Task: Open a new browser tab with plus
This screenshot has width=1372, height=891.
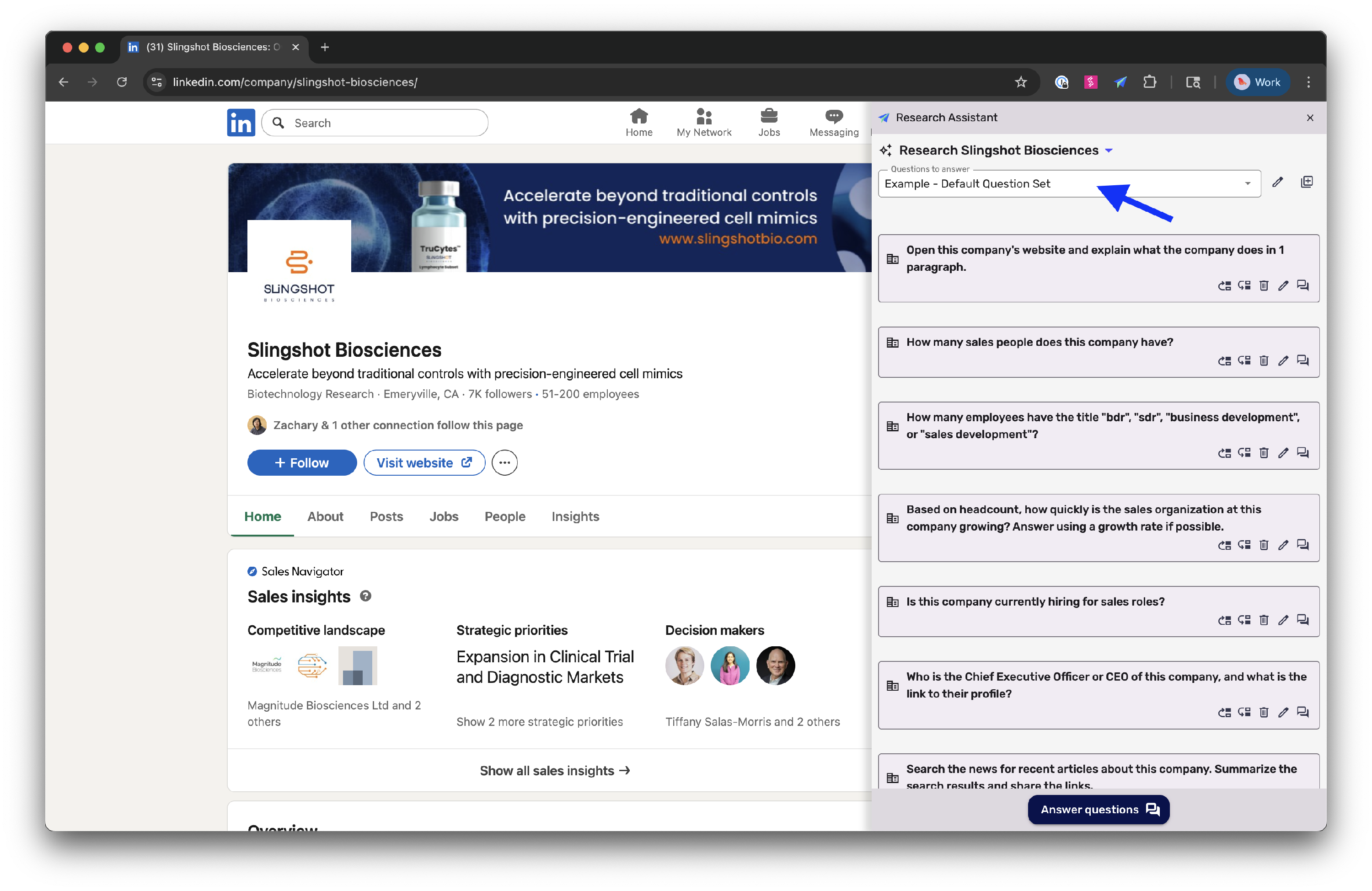Action: coord(325,47)
